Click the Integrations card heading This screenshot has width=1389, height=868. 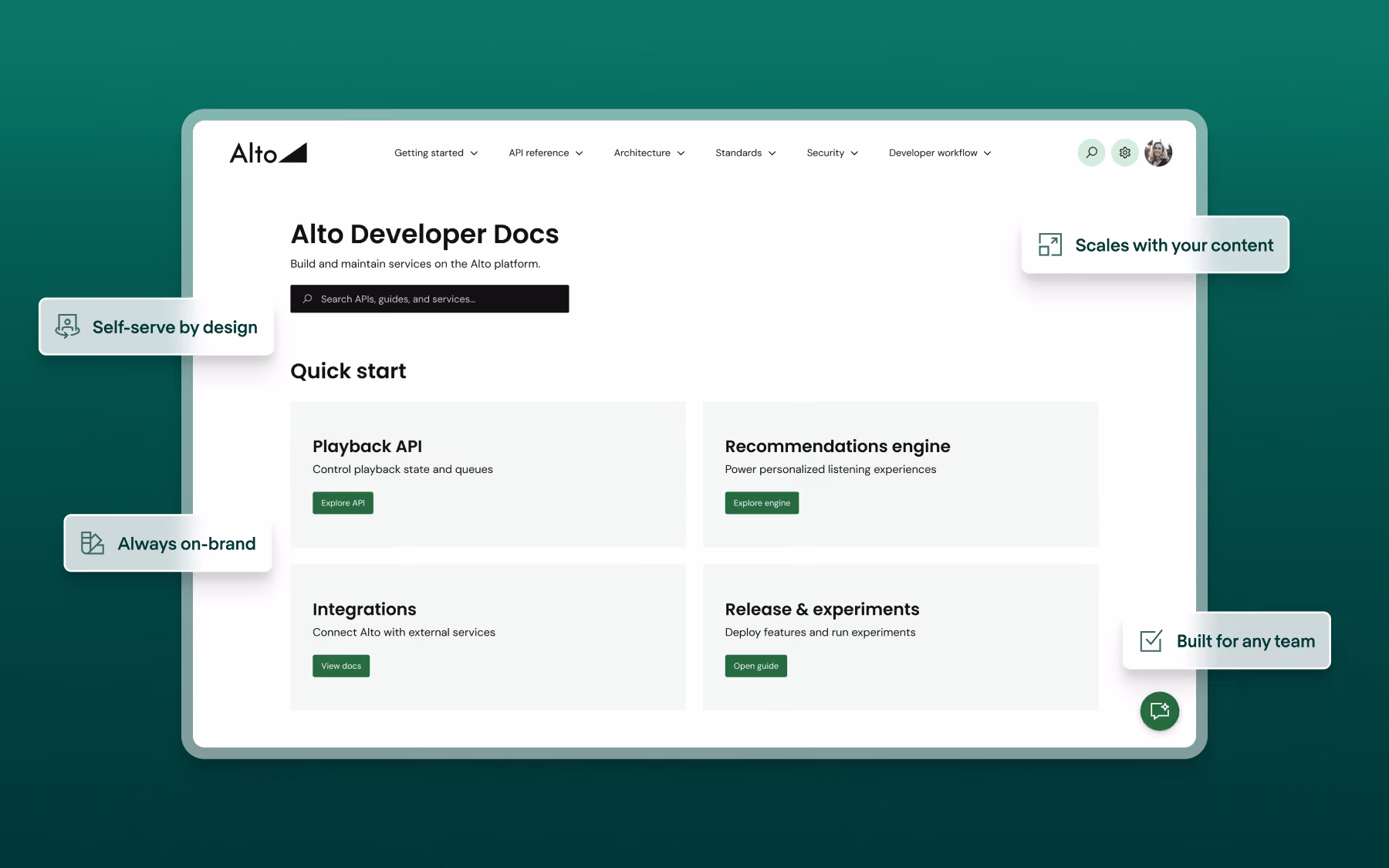364,609
